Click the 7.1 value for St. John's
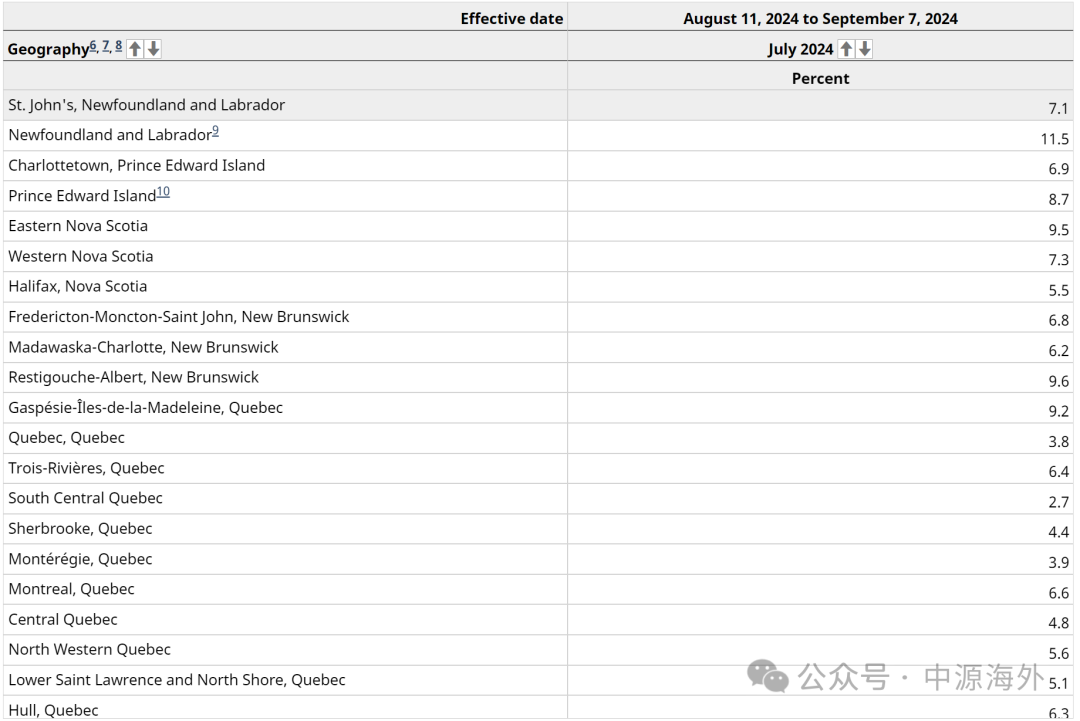The height and width of the screenshot is (721, 1080). (x=1059, y=109)
